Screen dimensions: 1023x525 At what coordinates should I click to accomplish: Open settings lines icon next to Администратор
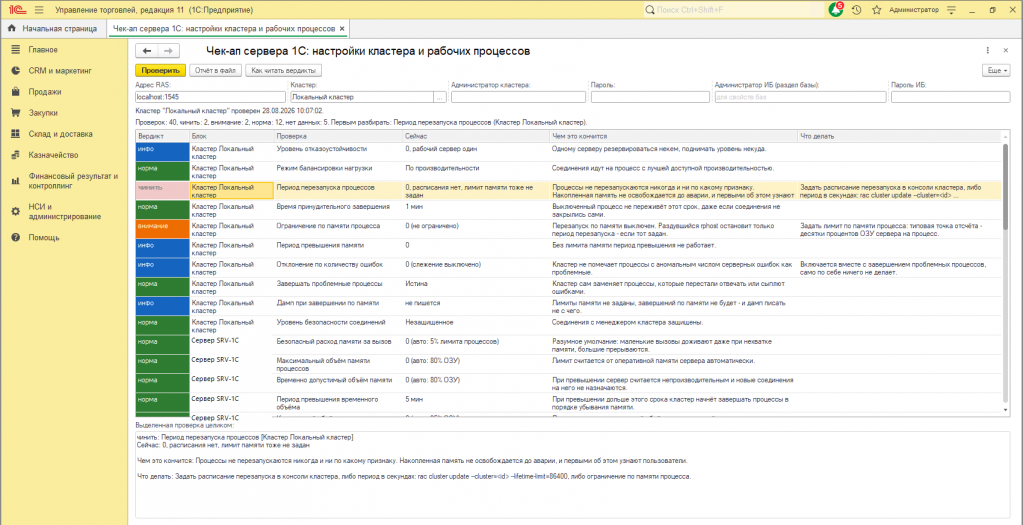click(x=952, y=10)
